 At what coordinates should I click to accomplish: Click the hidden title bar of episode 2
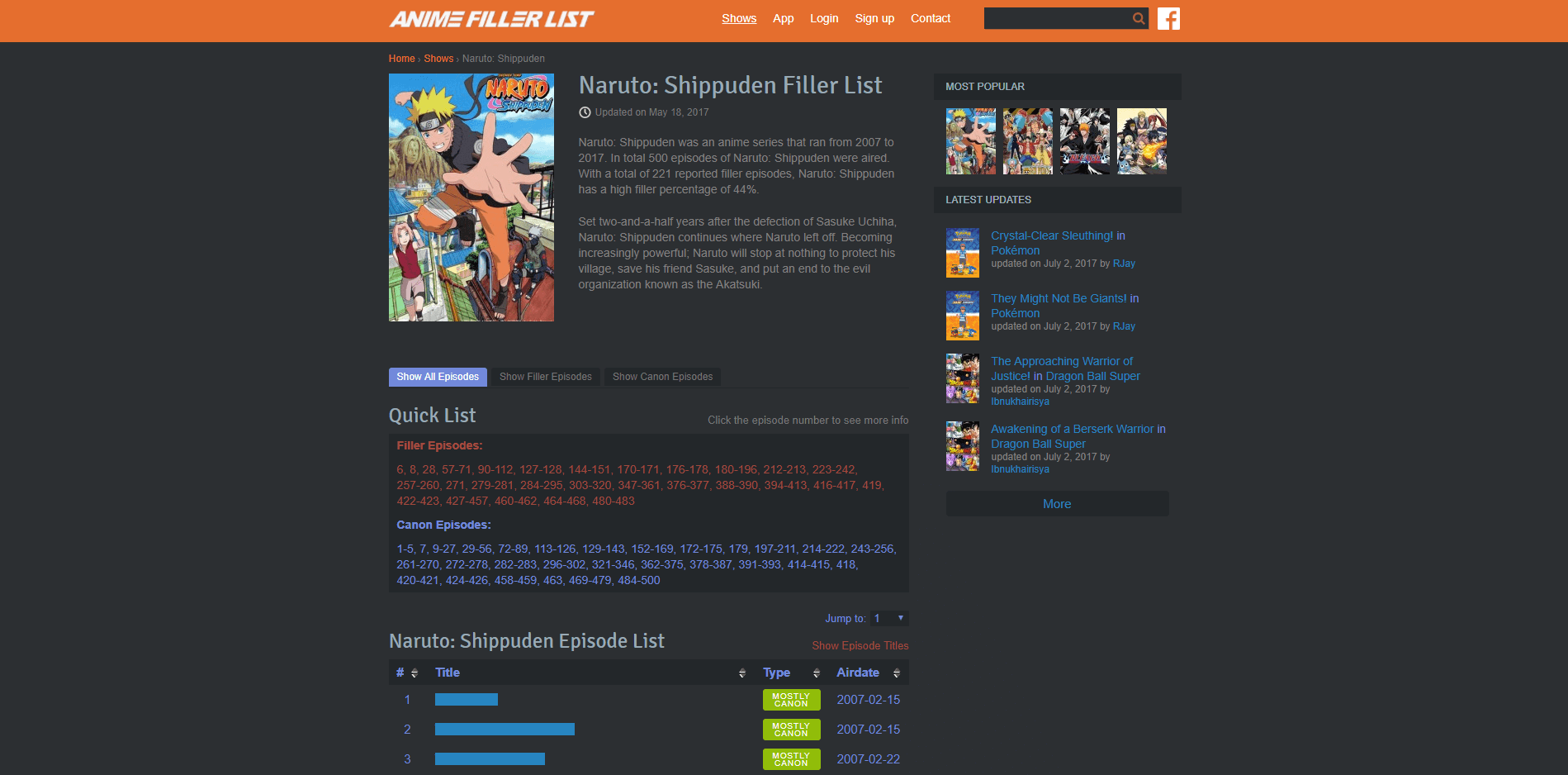coord(505,730)
